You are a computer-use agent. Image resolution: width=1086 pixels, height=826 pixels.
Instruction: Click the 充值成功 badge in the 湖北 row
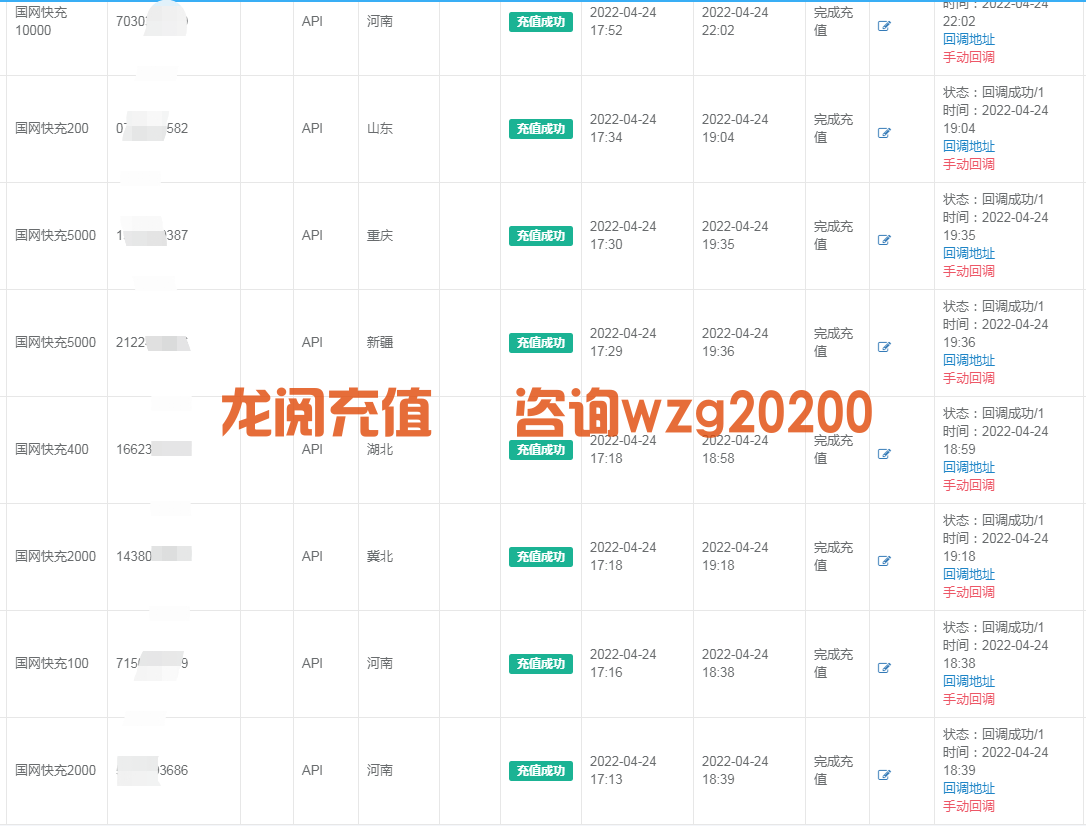tap(540, 450)
